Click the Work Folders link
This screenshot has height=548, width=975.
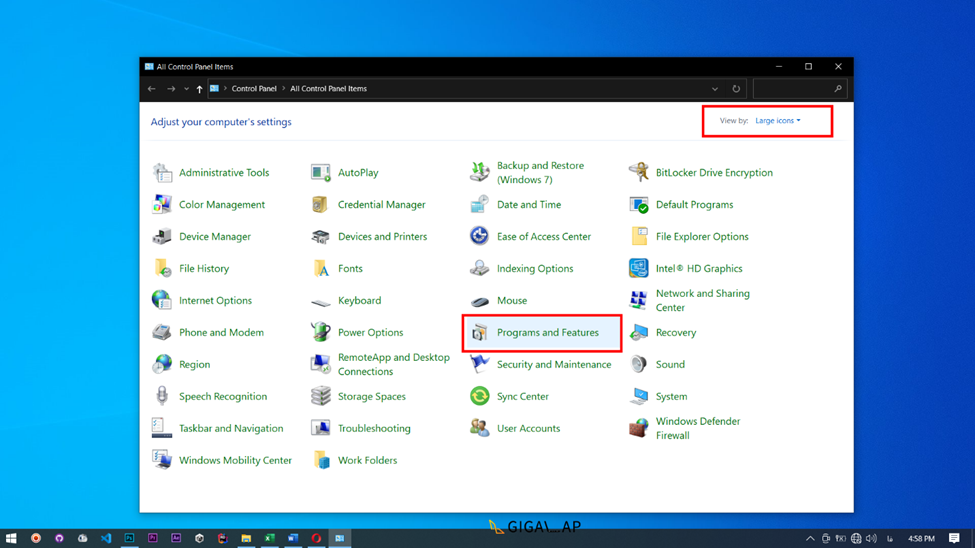(x=367, y=460)
